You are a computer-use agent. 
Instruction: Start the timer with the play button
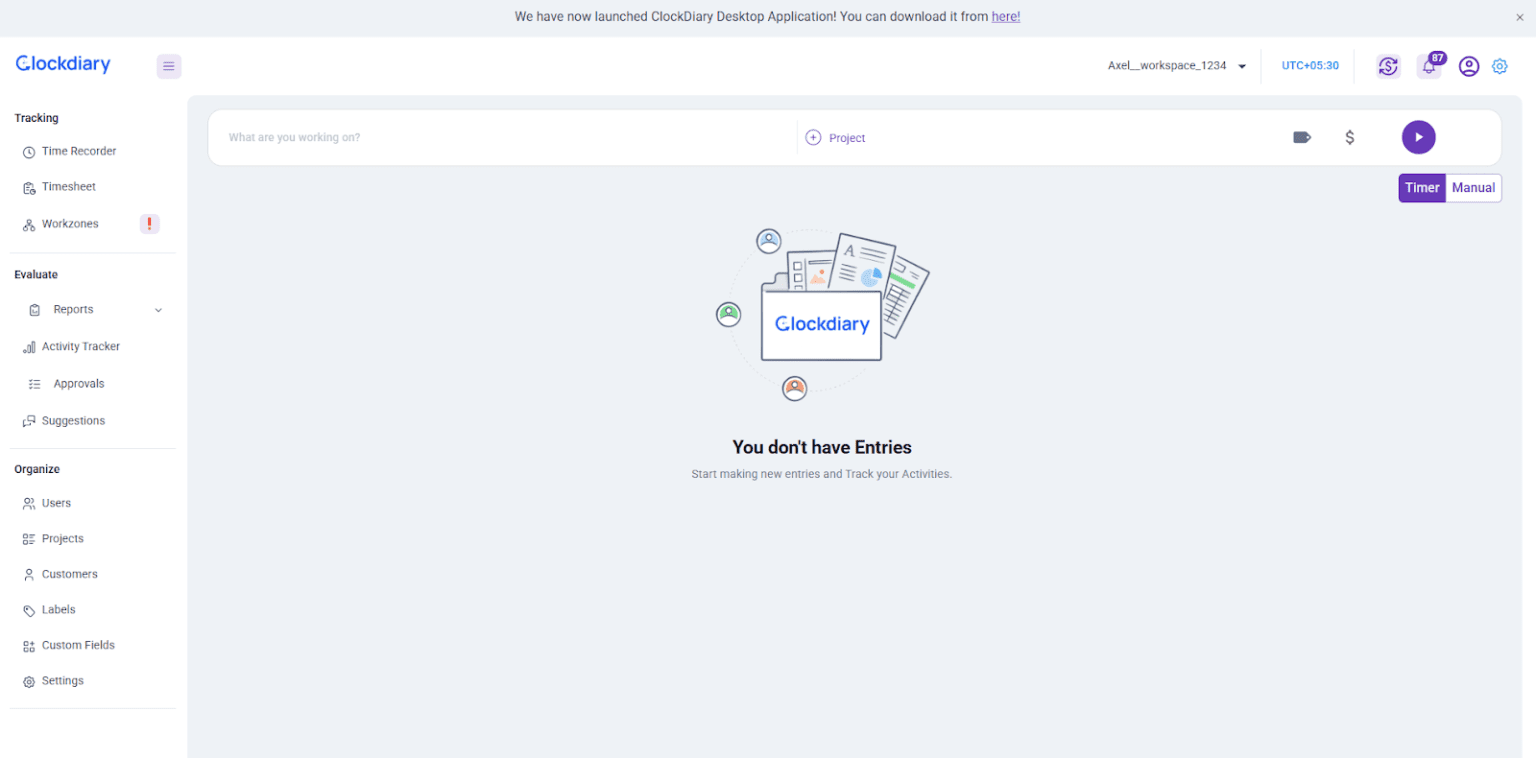[x=1418, y=137]
